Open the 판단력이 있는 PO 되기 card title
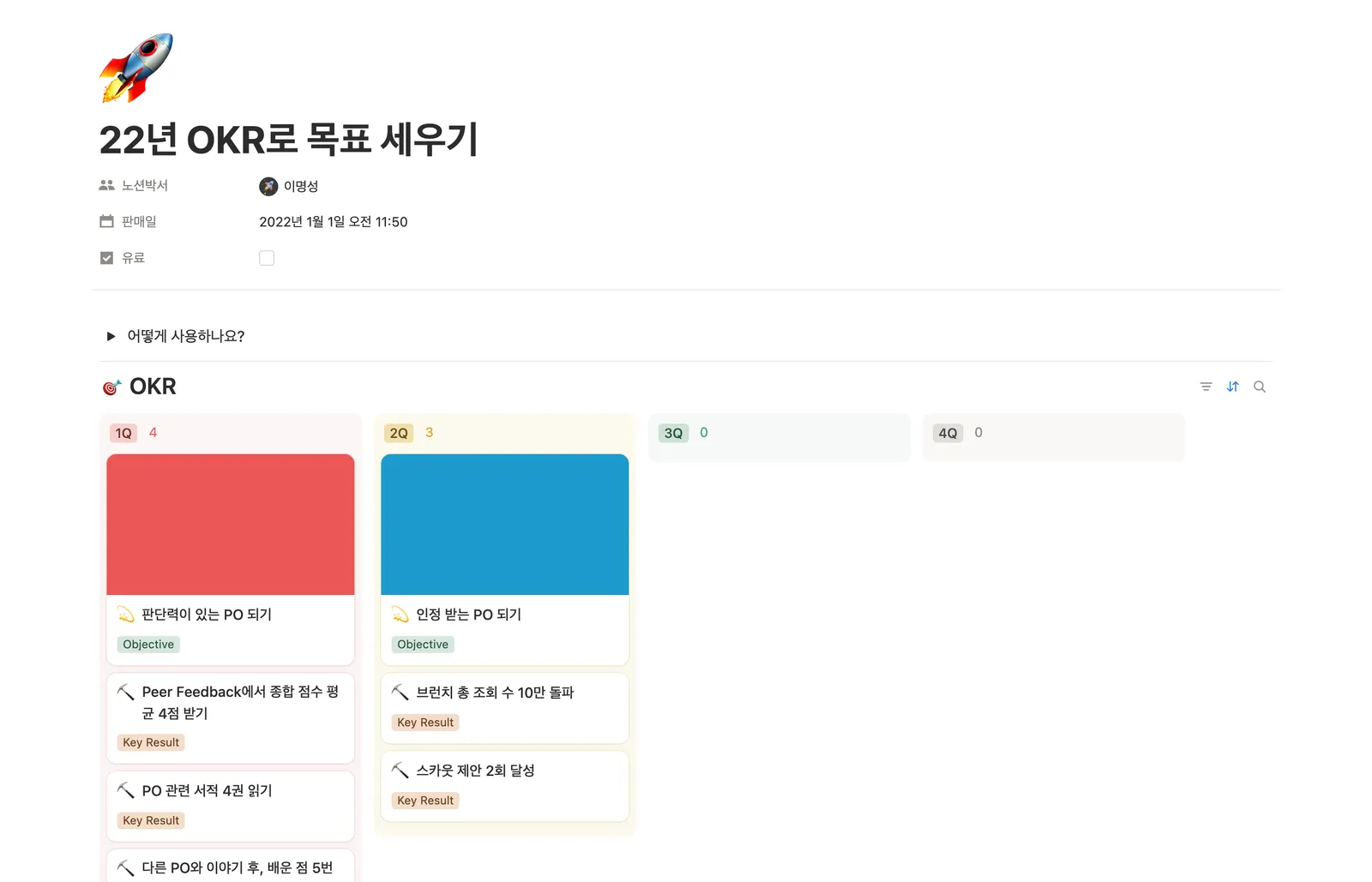Image resolution: width=1372 pixels, height=882 pixels. coord(207,615)
